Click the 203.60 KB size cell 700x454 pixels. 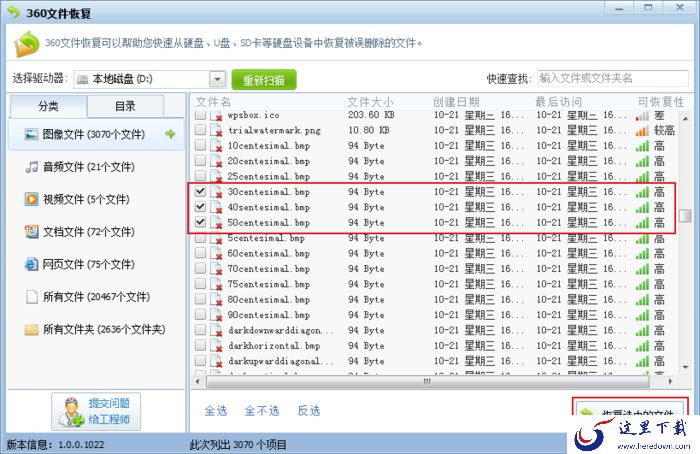tap(371, 115)
